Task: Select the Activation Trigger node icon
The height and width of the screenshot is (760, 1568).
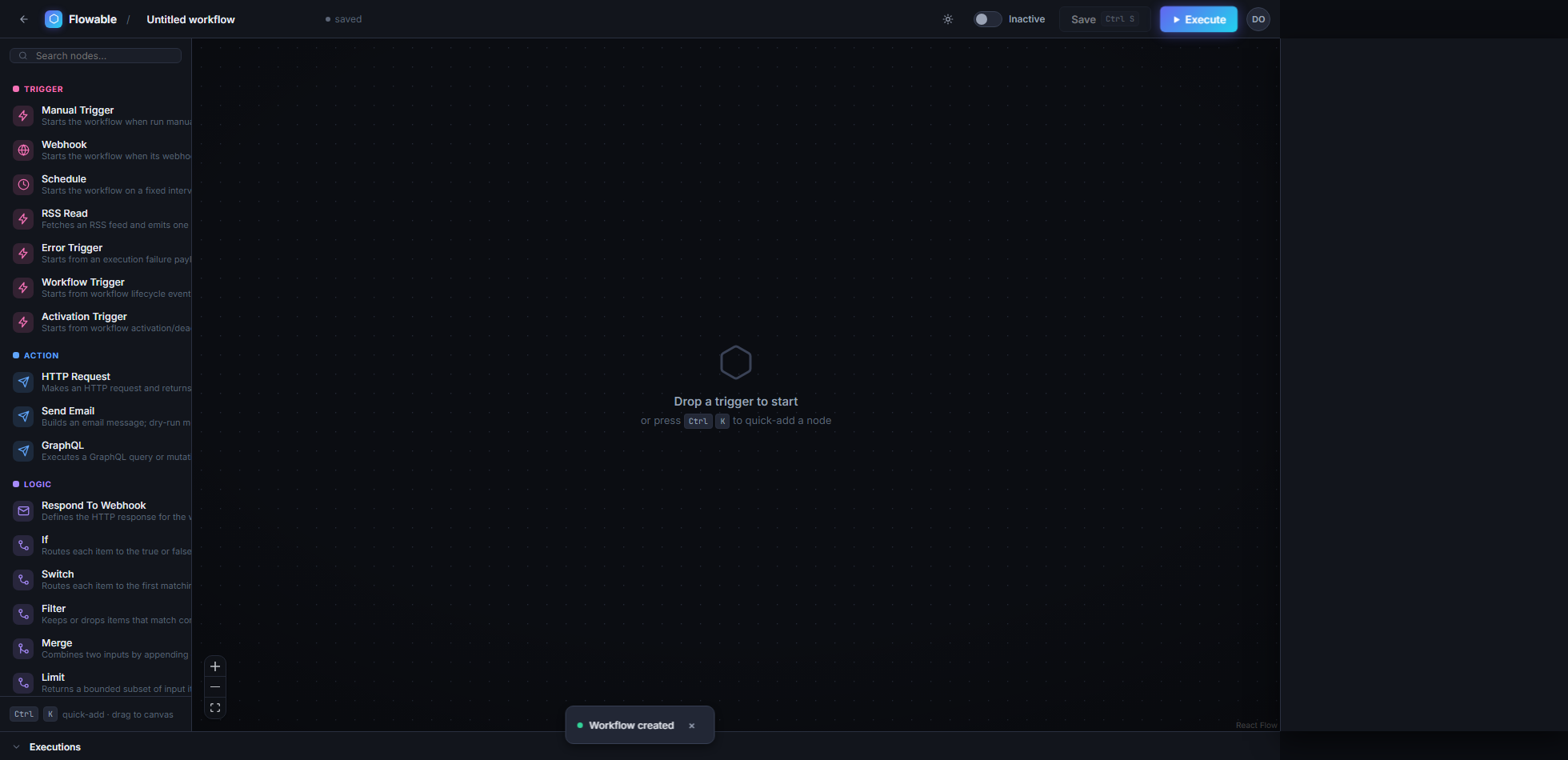Action: coord(23,322)
